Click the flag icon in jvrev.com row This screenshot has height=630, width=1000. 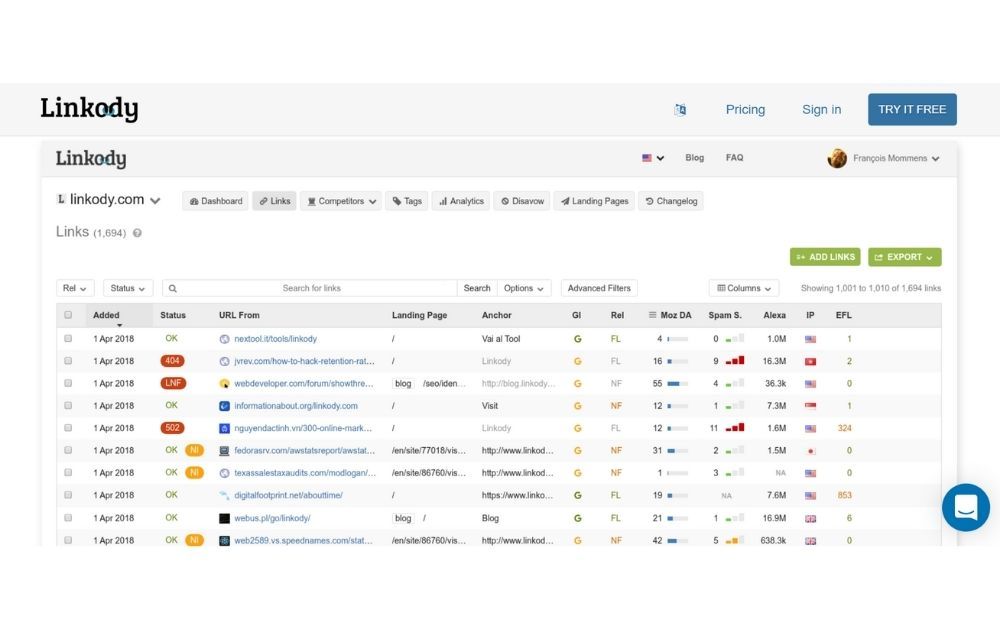(x=811, y=362)
